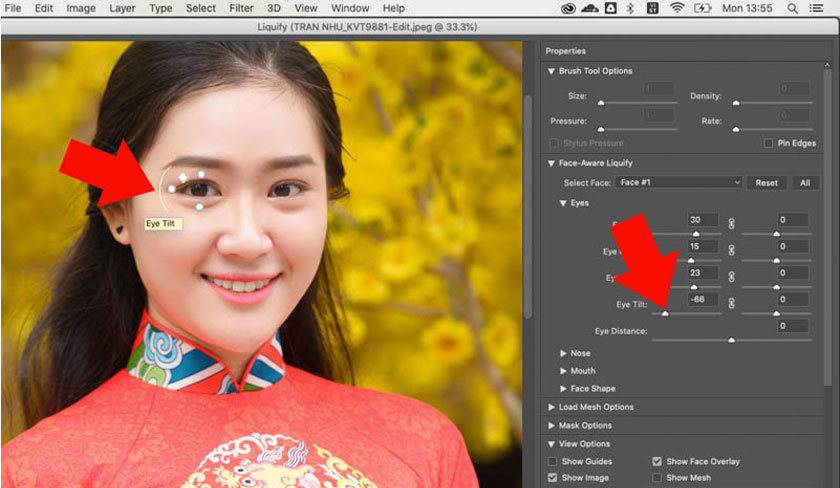Click the link icon beside the 15 value
This screenshot has height=488, width=840.
pyautogui.click(x=731, y=250)
